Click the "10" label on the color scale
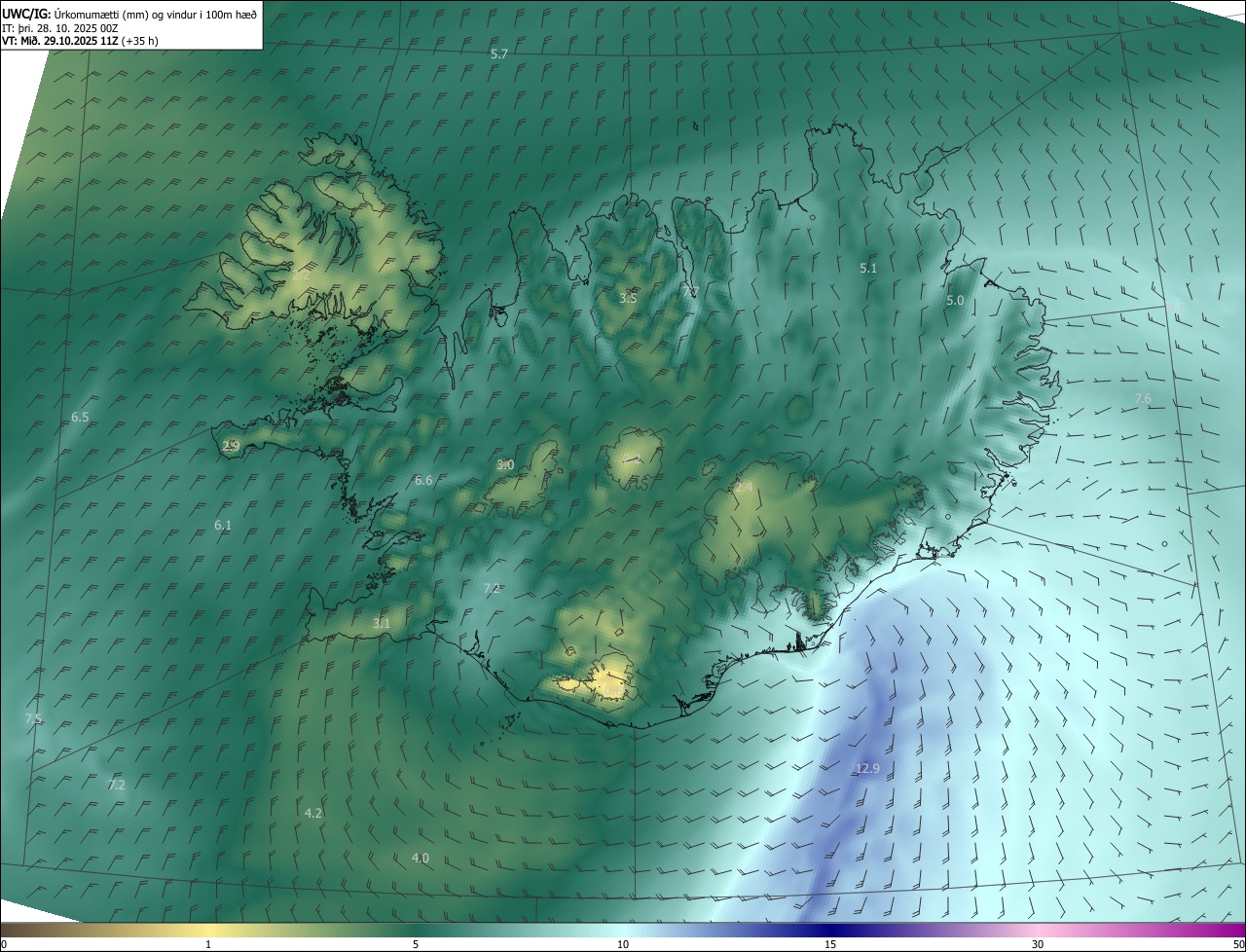This screenshot has height=952, width=1246. coord(623,944)
